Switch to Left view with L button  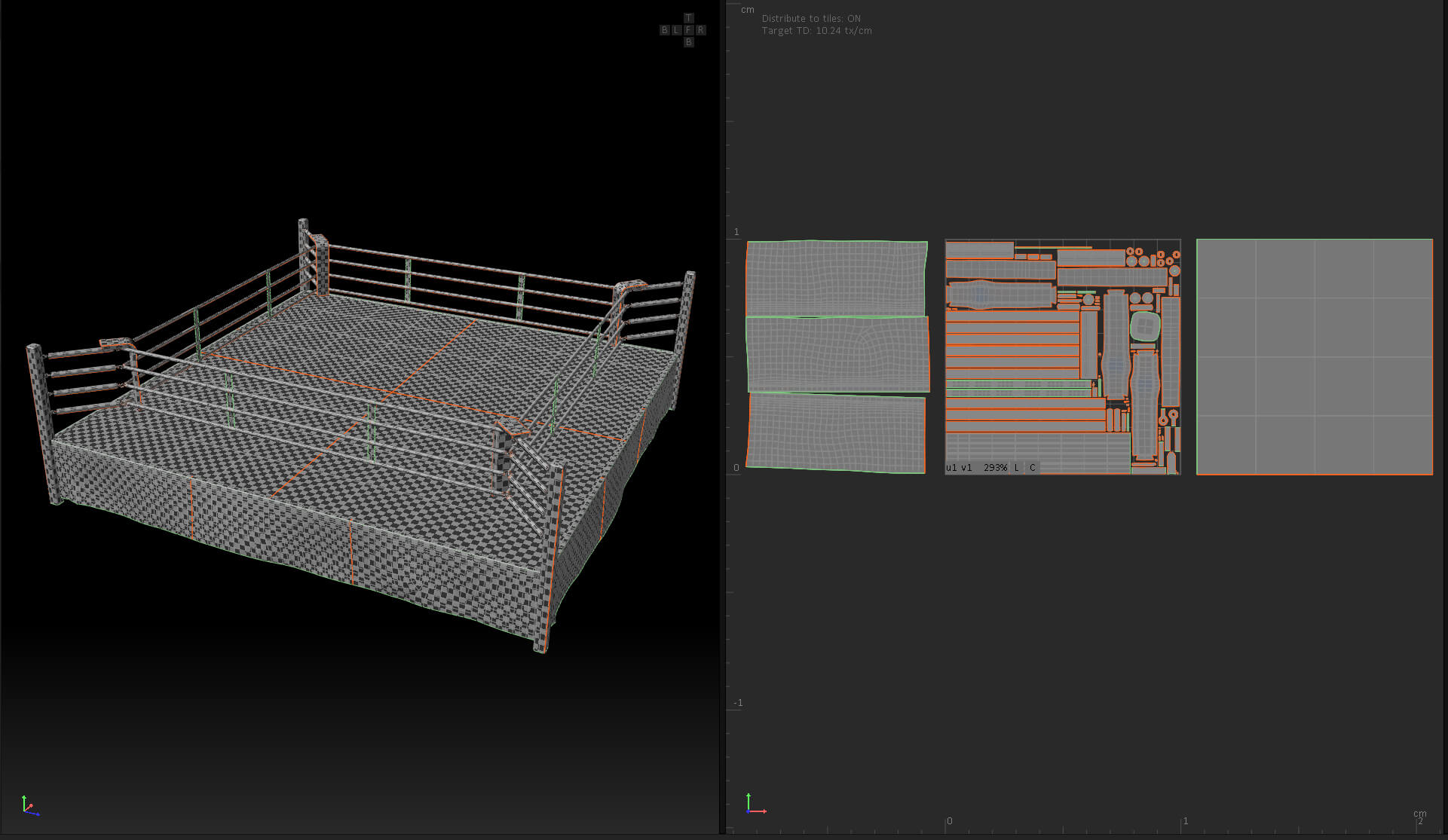[676, 30]
